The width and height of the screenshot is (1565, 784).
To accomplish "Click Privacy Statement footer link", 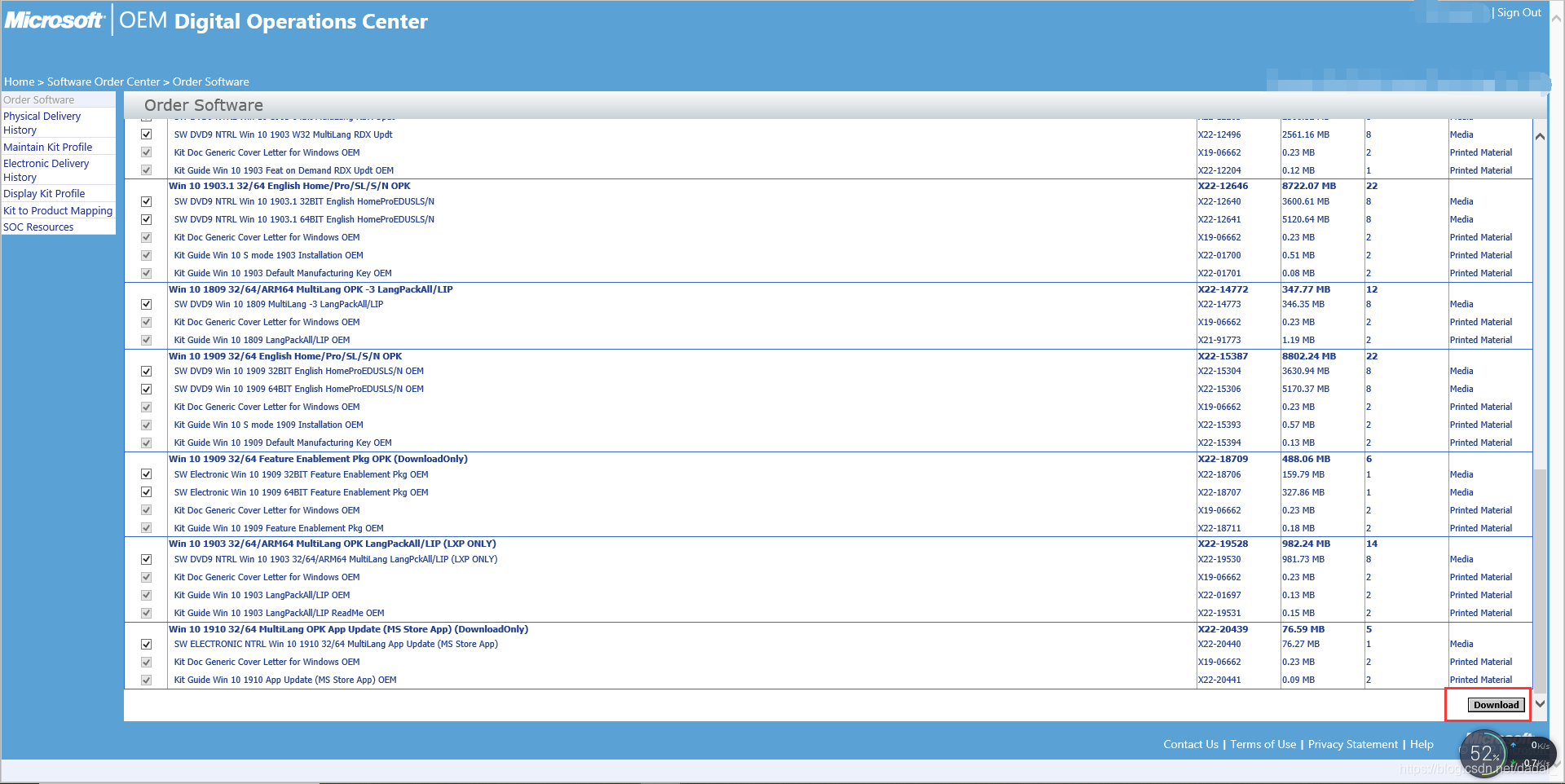I will pos(1352,744).
